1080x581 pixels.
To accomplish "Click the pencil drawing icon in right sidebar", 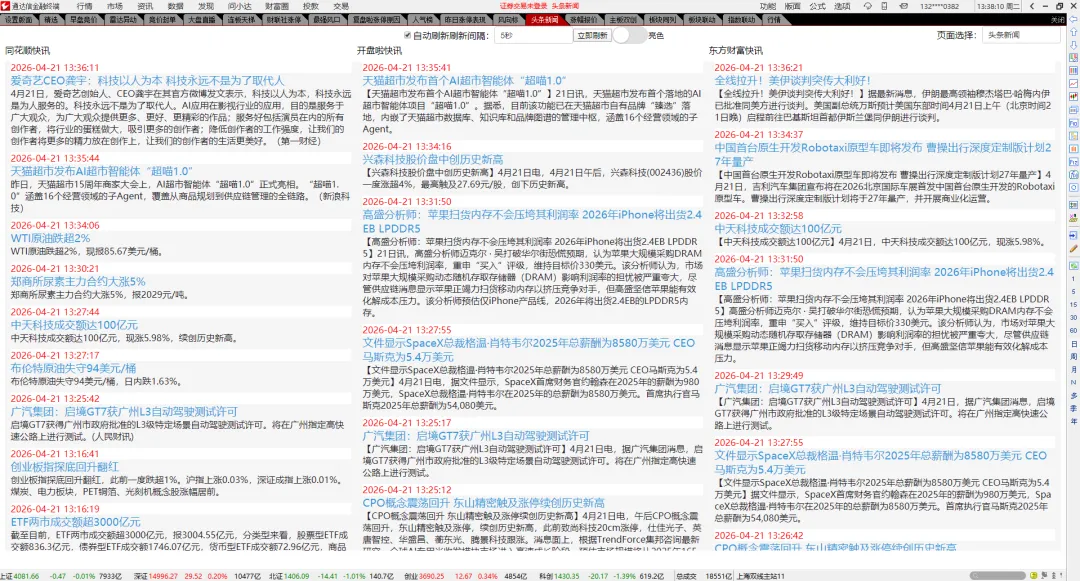I will pyautogui.click(x=1073, y=249).
